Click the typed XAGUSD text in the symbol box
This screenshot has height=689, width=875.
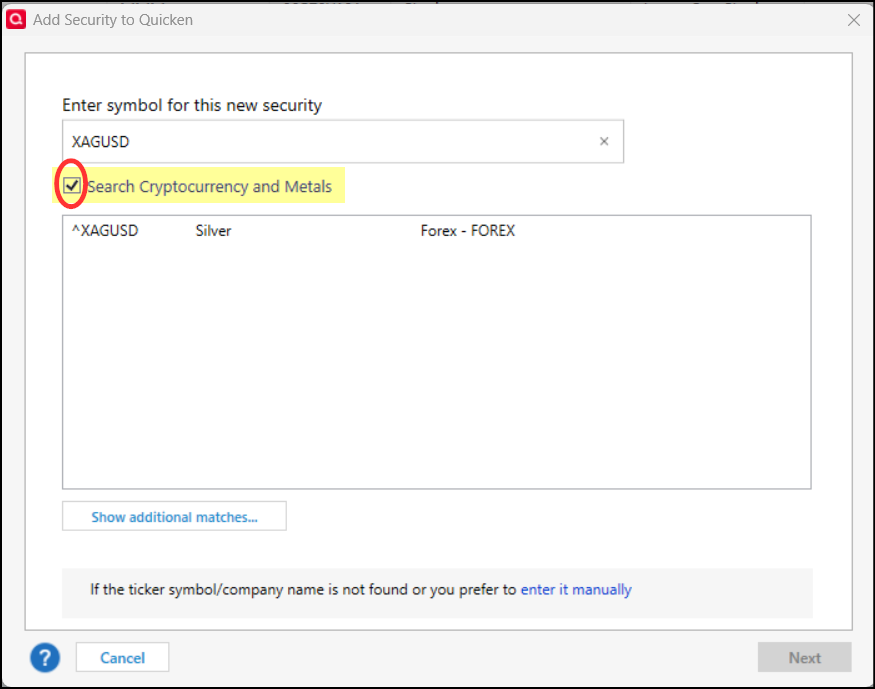coord(101,142)
